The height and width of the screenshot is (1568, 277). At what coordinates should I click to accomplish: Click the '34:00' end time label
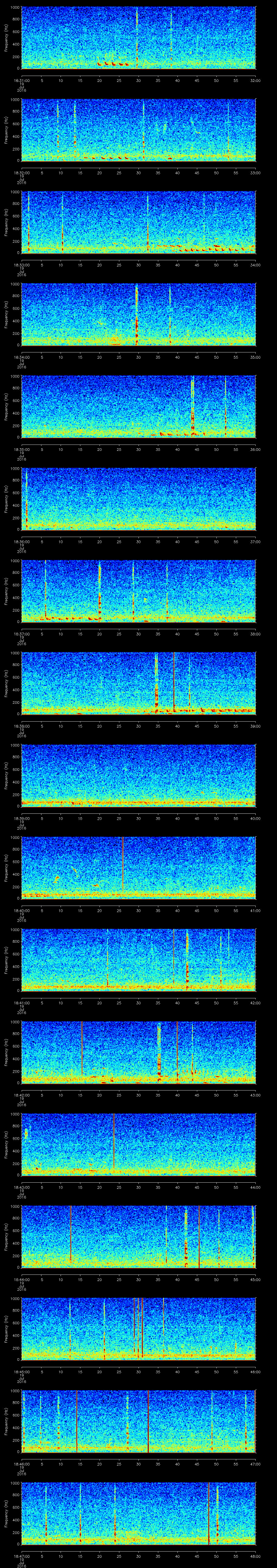click(255, 265)
